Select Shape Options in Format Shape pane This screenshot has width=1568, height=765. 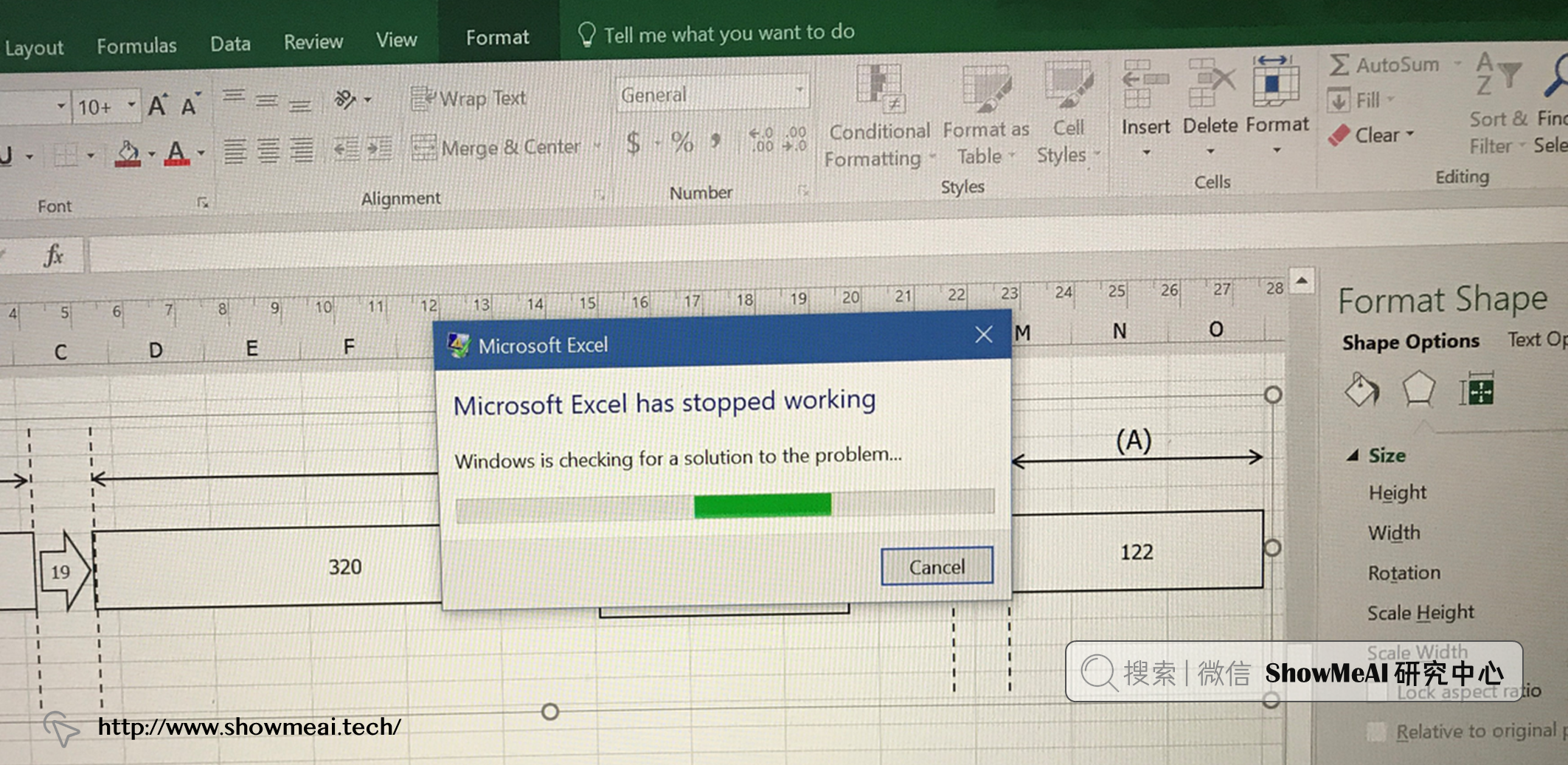click(1410, 342)
